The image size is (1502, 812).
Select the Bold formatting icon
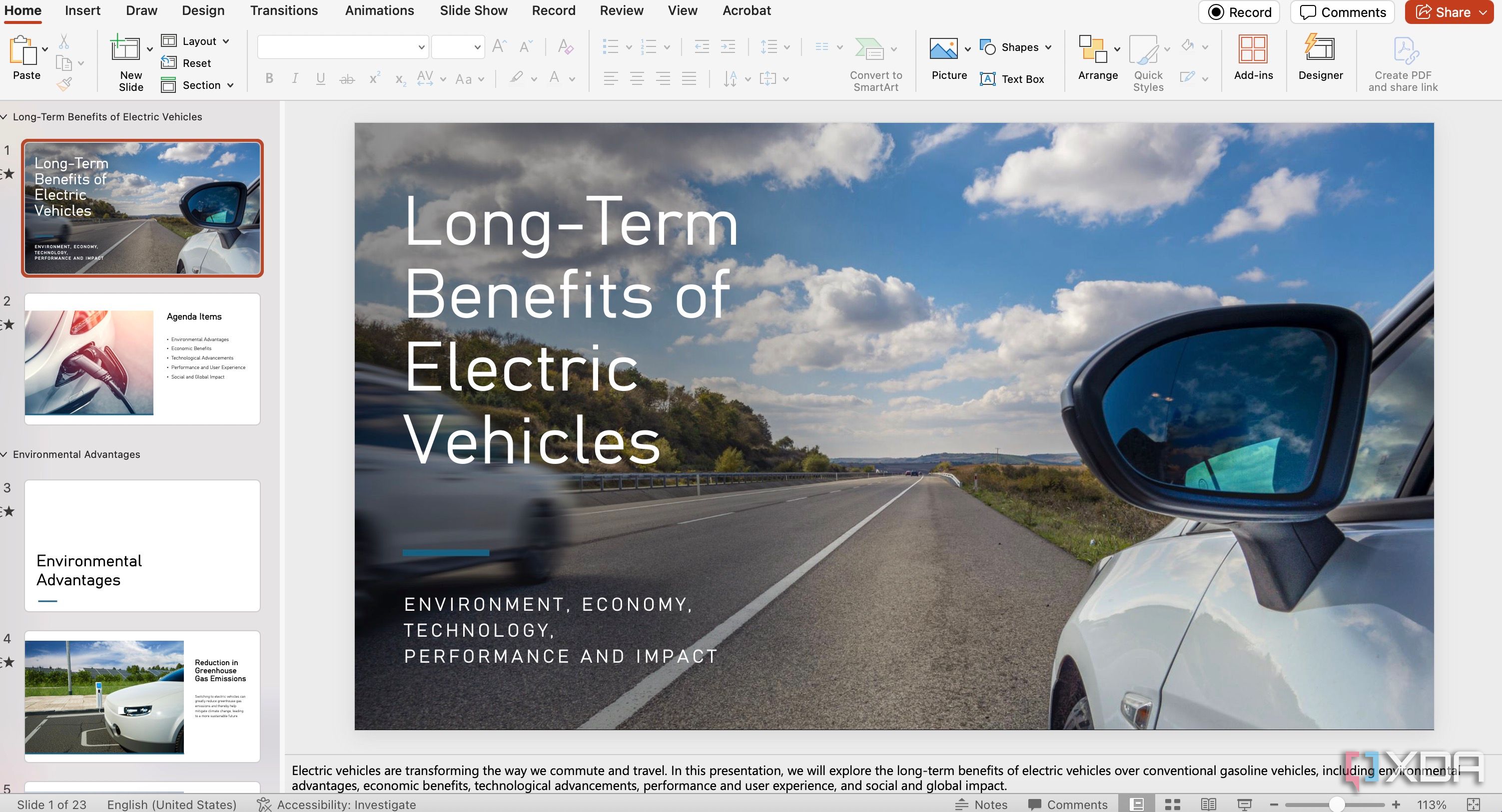(269, 78)
